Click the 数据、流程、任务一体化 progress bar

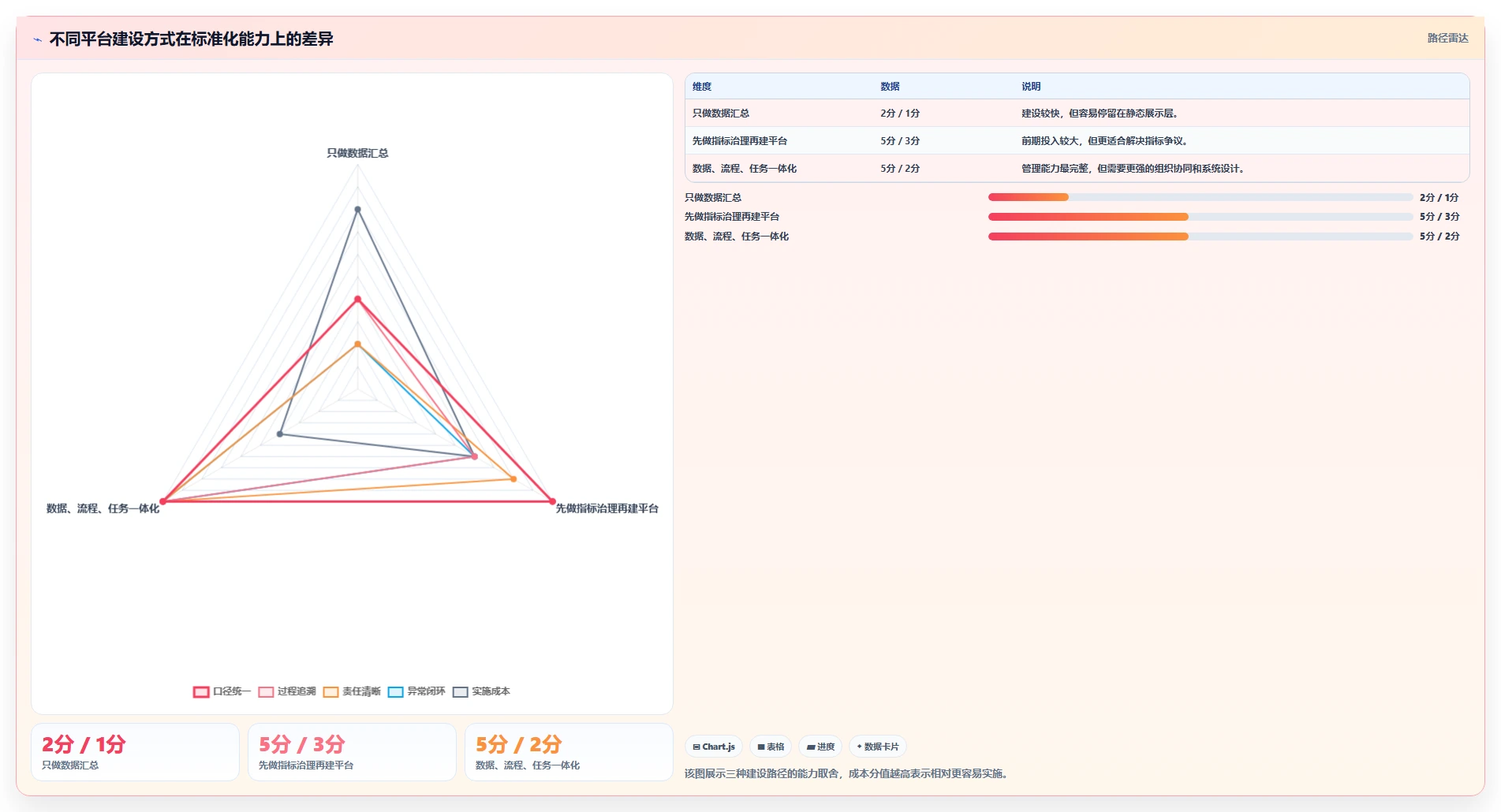[x=1200, y=237]
